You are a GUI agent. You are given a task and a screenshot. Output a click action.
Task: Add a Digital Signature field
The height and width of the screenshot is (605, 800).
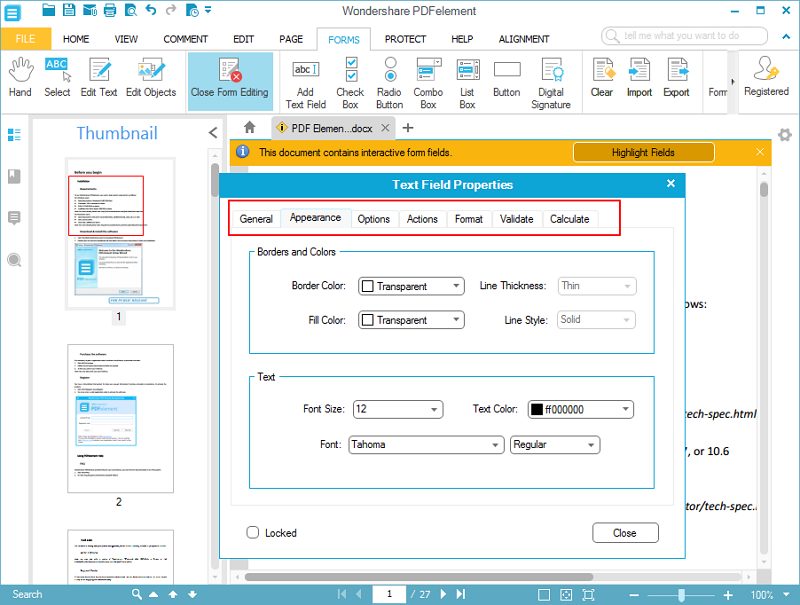point(551,84)
